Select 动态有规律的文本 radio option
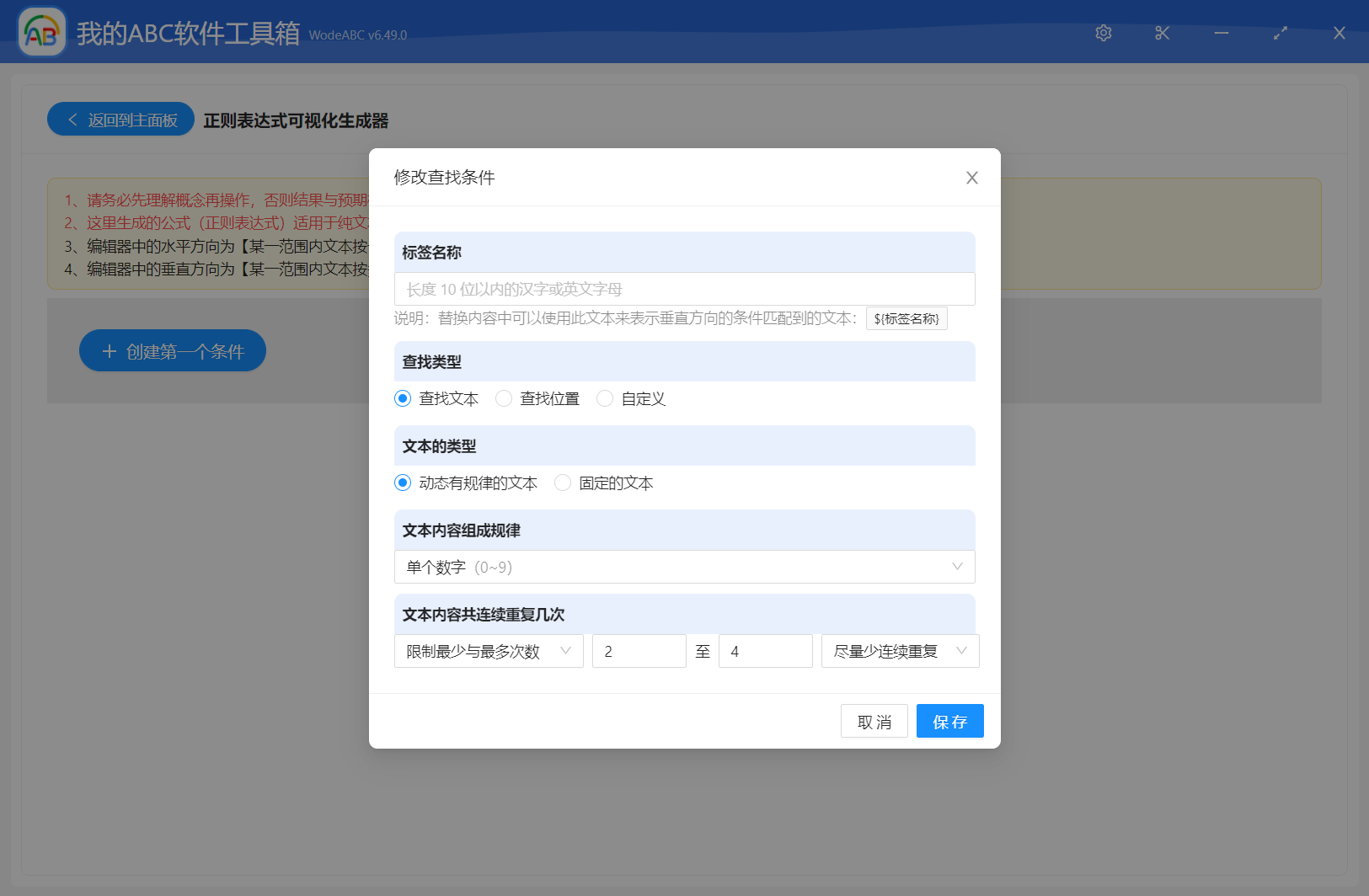Screen dimensions: 1369x896 click(x=403, y=483)
